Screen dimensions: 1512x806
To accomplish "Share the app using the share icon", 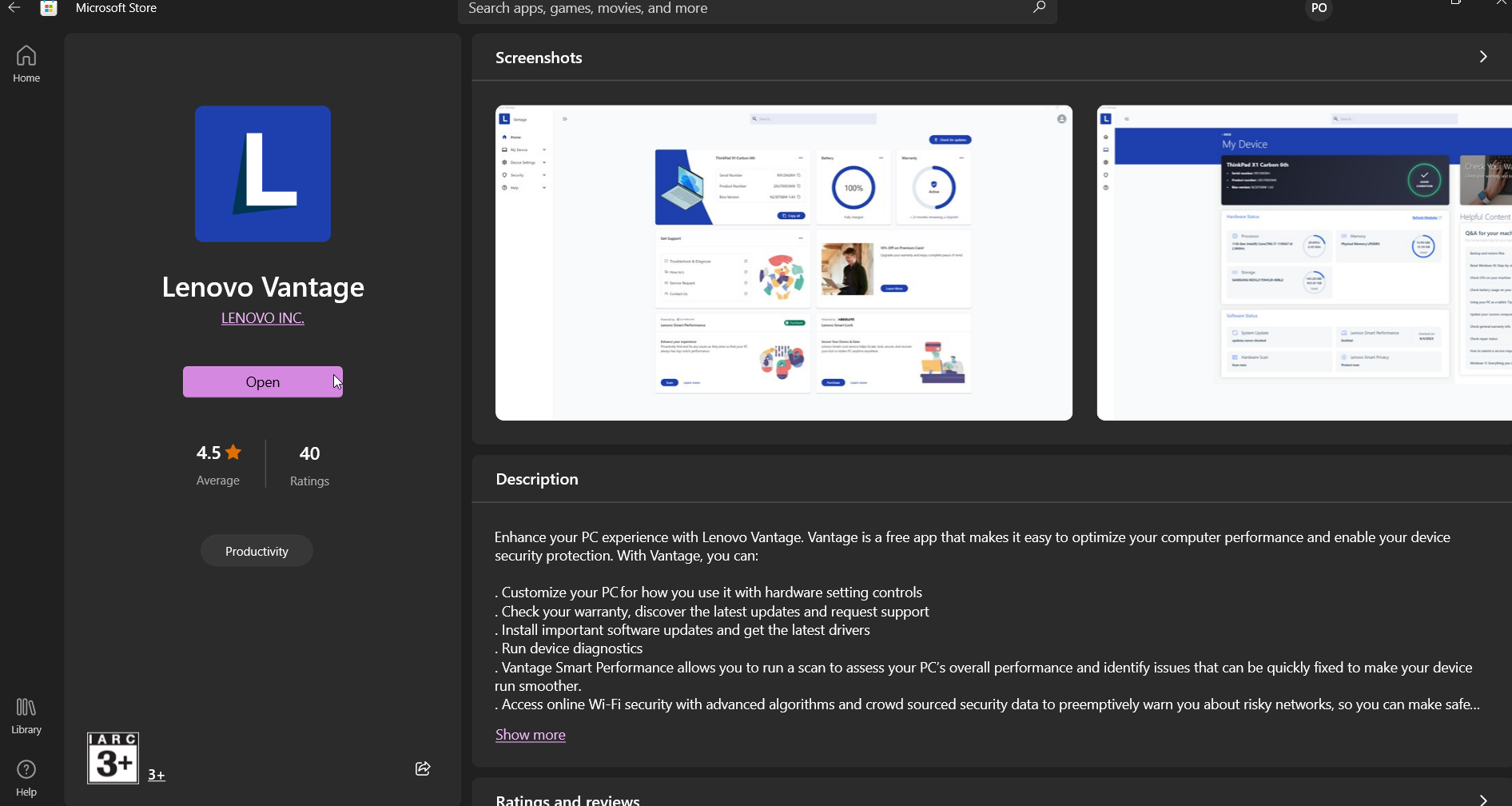I will [423, 768].
